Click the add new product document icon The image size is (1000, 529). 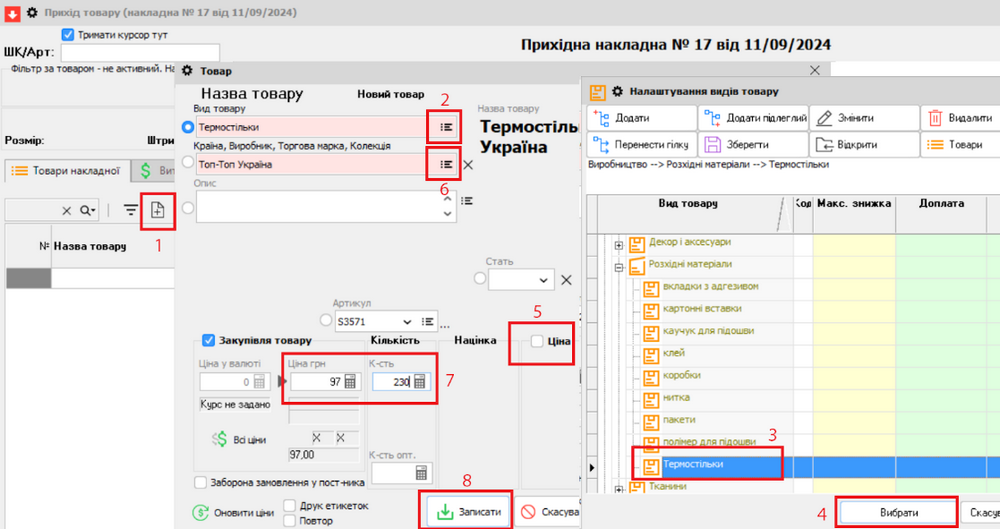[158, 210]
